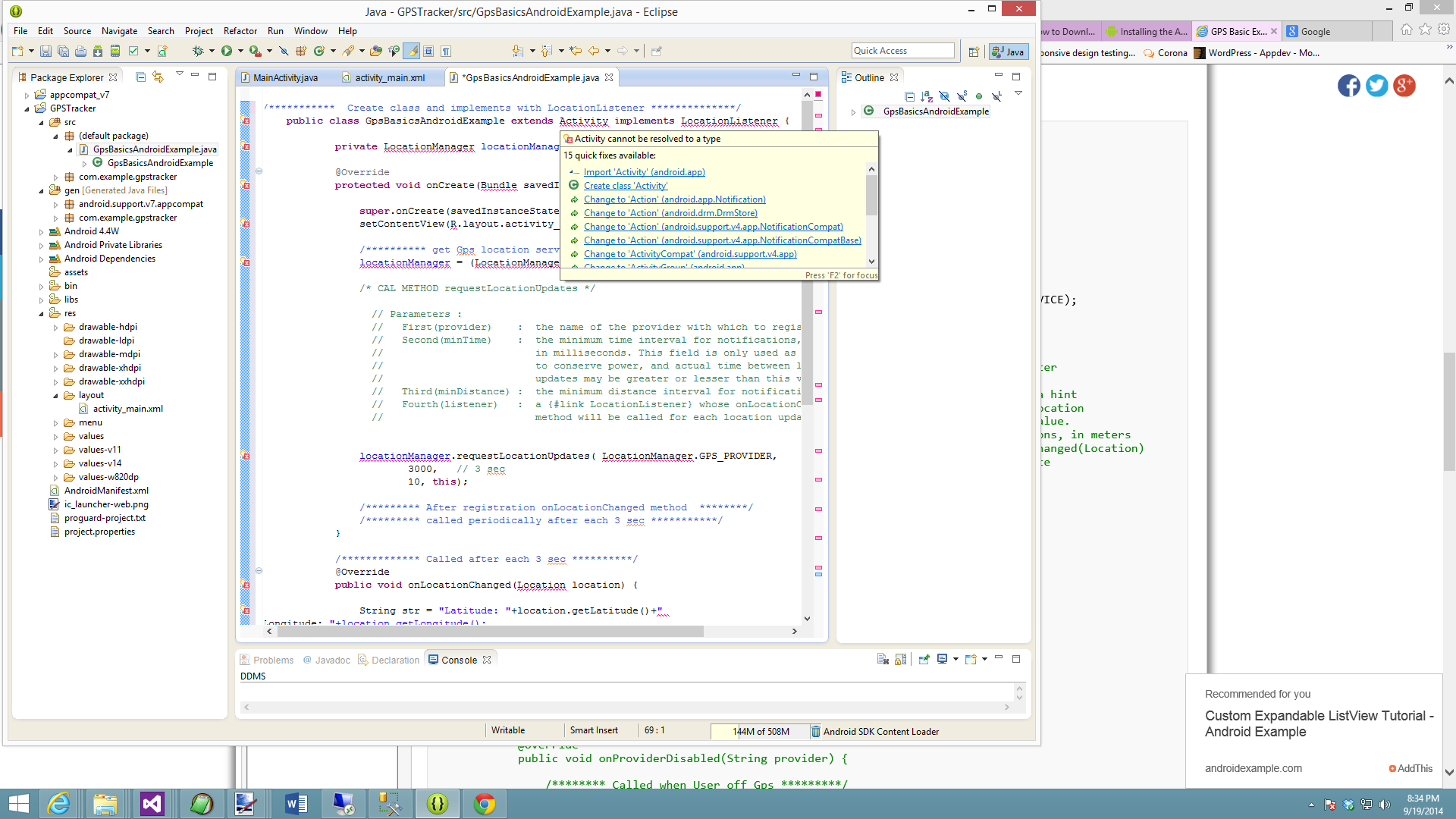1456x819 pixels.
Task: Switch to the Problems tab
Action: coord(267,660)
